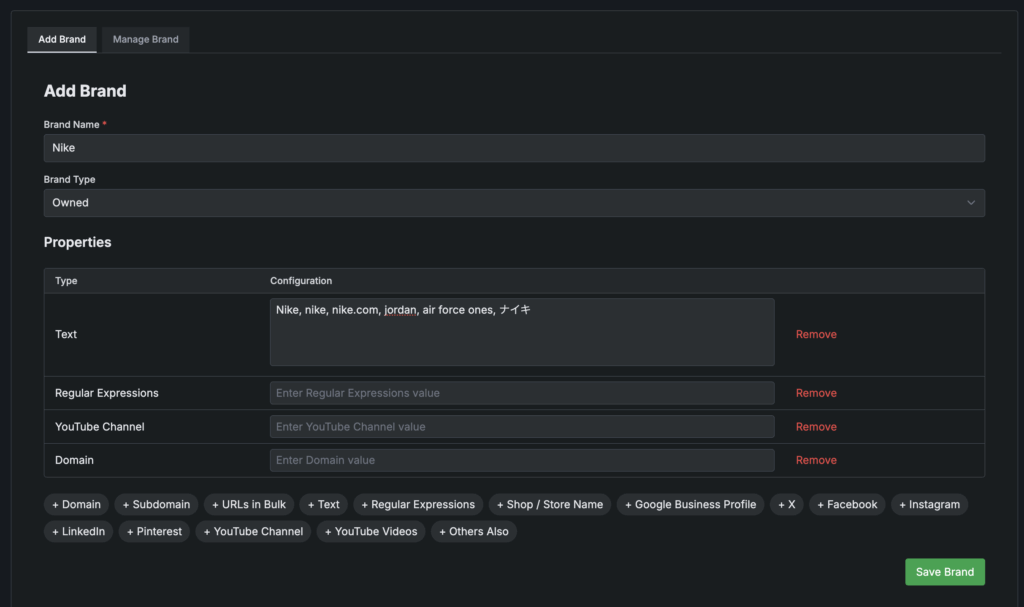Remove the Text property row
1024x607 pixels.
[x=816, y=334]
